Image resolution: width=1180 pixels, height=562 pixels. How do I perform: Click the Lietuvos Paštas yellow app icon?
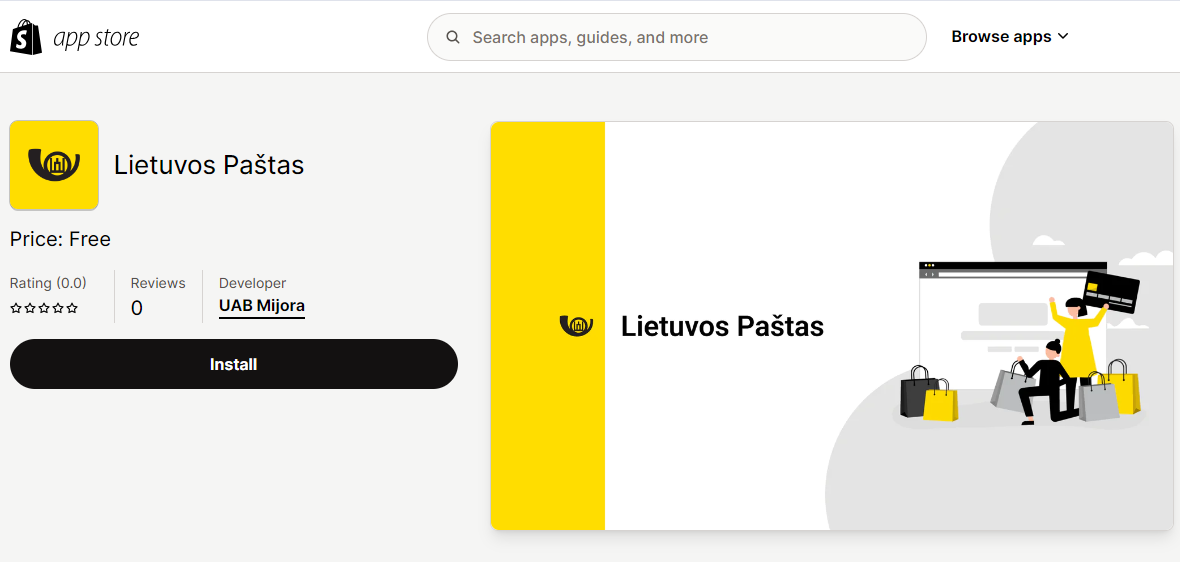(x=54, y=165)
